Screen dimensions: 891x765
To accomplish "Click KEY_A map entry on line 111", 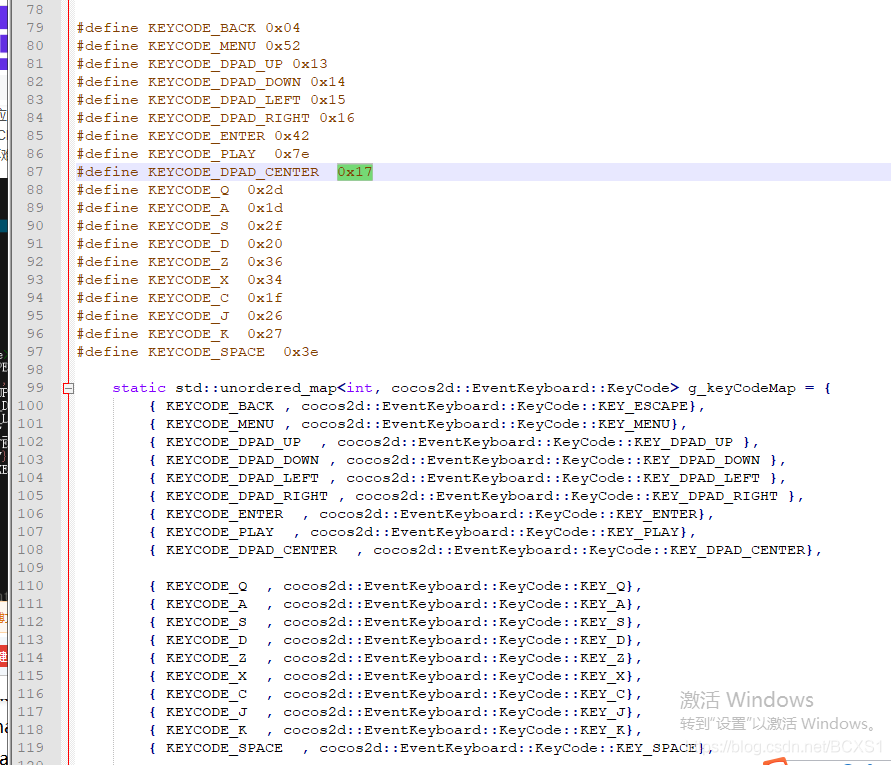I will point(395,604).
